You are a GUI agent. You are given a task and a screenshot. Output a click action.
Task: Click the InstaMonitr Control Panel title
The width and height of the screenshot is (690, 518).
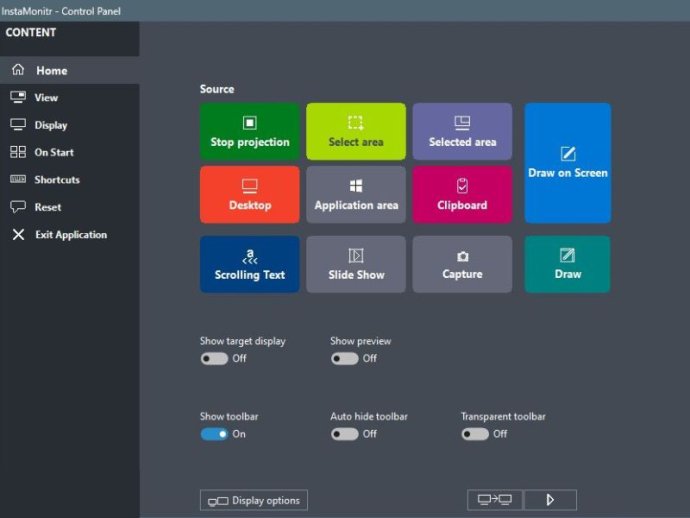pyautogui.click(x=61, y=11)
